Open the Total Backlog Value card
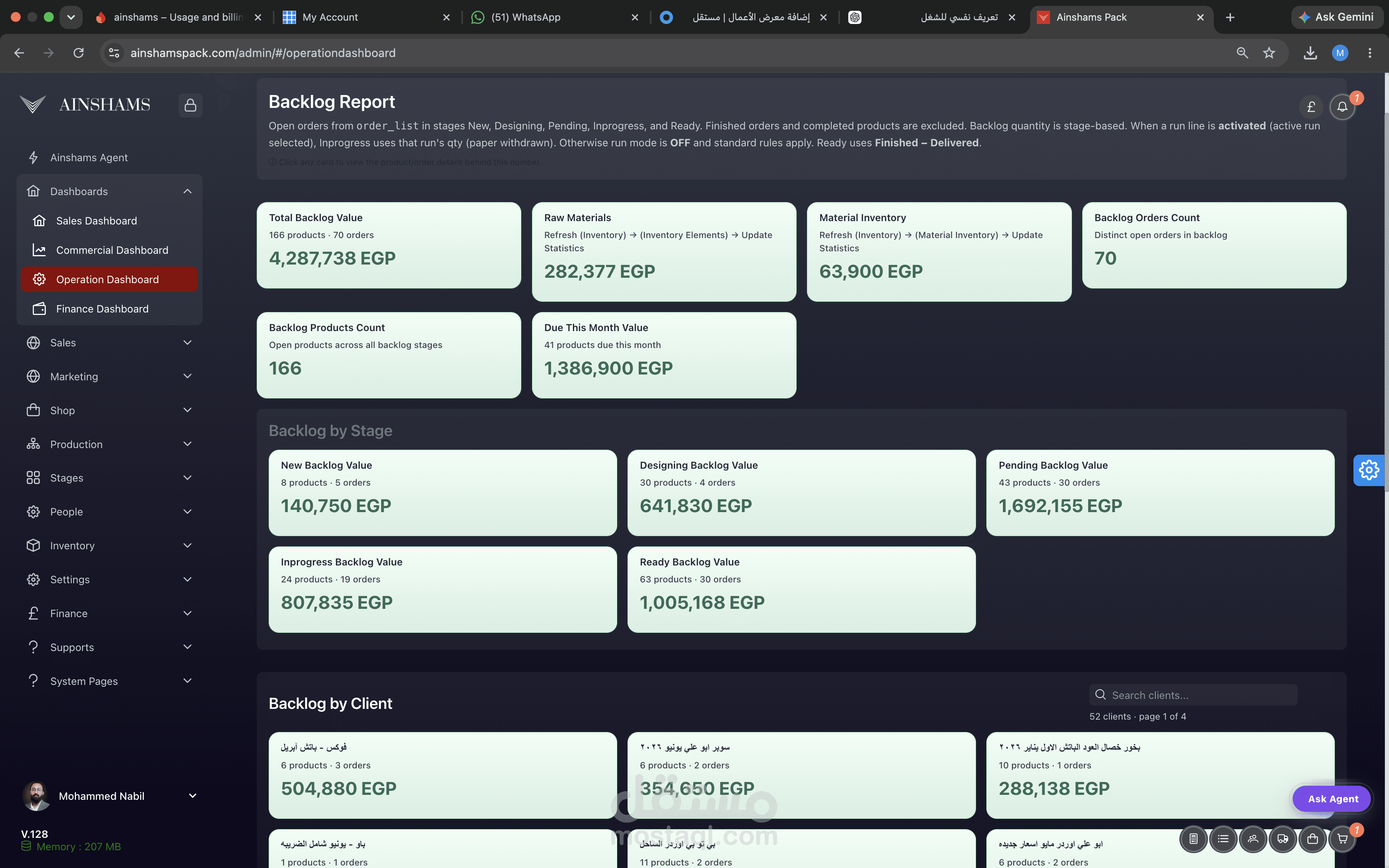Viewport: 1389px width, 868px height. (389, 245)
